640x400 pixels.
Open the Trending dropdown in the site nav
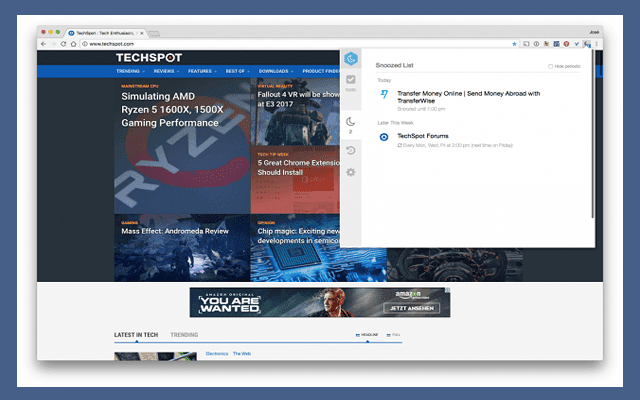pyautogui.click(x=130, y=71)
